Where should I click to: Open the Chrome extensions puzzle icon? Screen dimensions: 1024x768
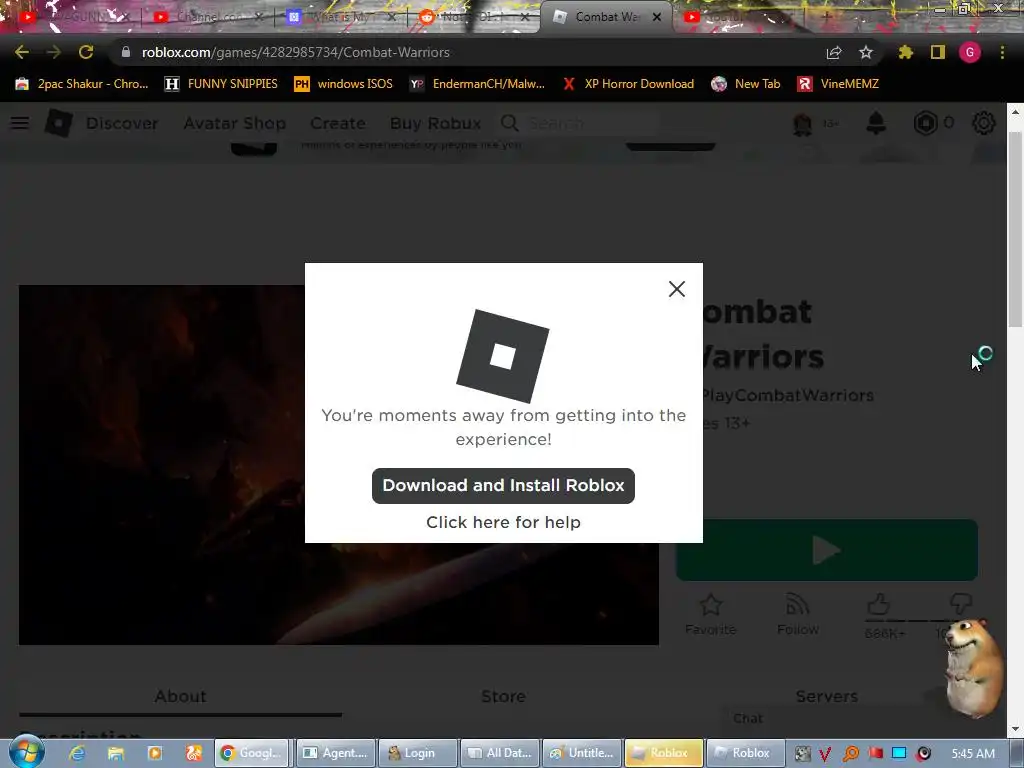[x=905, y=52]
